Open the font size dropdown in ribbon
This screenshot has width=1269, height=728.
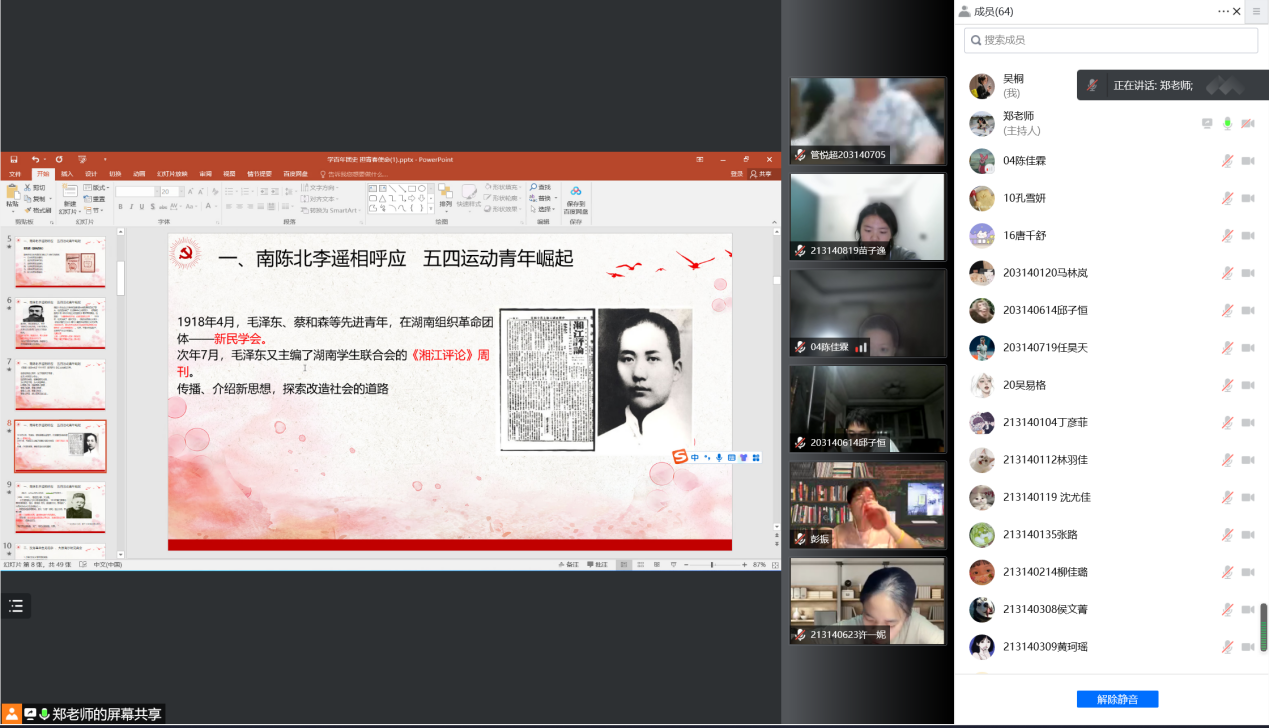click(x=179, y=191)
